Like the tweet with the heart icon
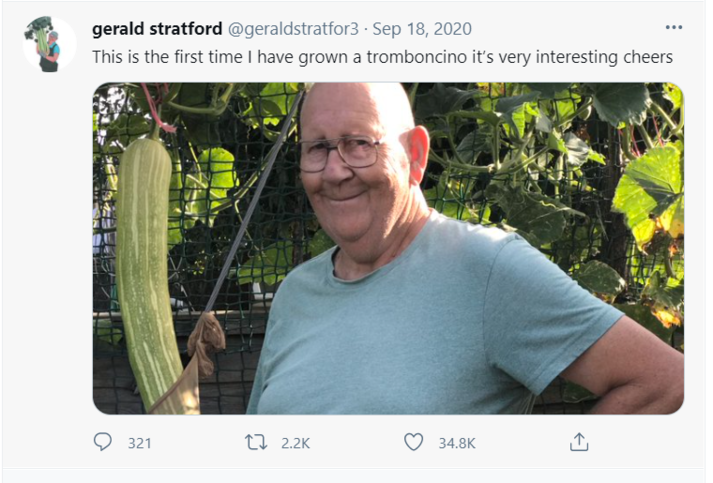 (413, 441)
